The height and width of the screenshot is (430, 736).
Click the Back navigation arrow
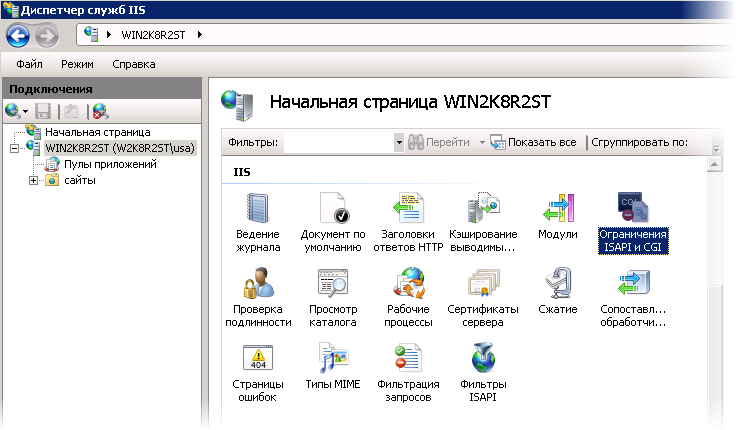pos(18,35)
